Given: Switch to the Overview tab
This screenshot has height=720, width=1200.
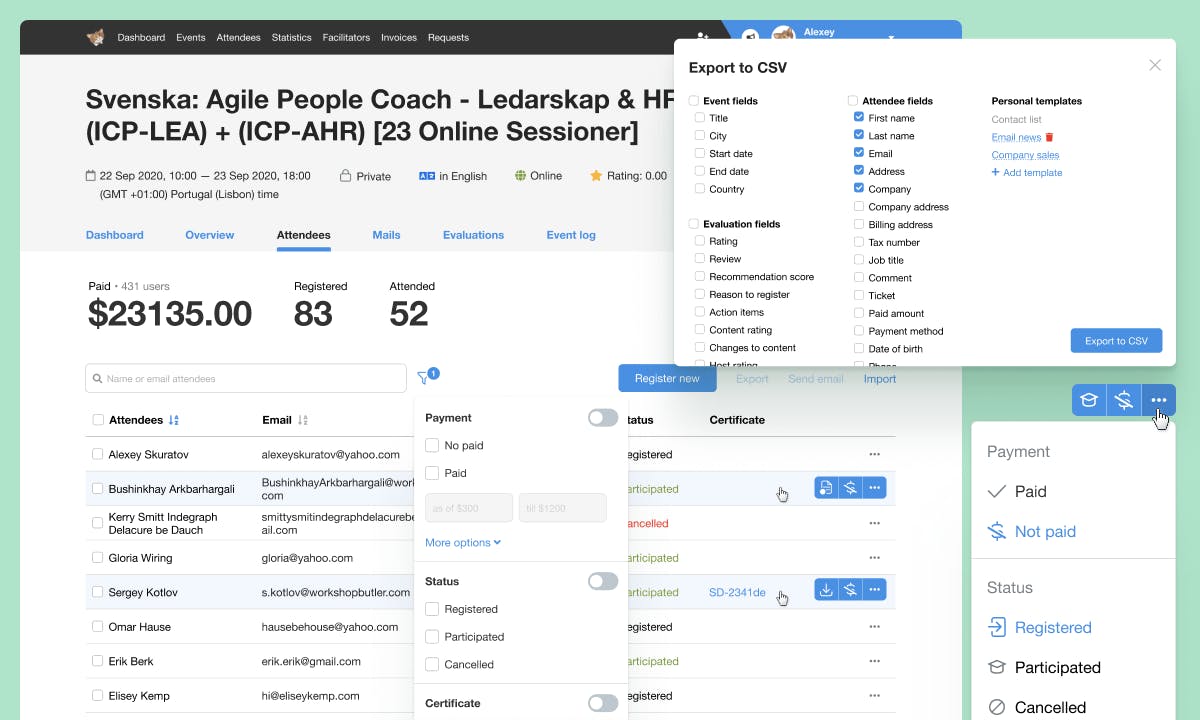Looking at the screenshot, I should pyautogui.click(x=210, y=235).
